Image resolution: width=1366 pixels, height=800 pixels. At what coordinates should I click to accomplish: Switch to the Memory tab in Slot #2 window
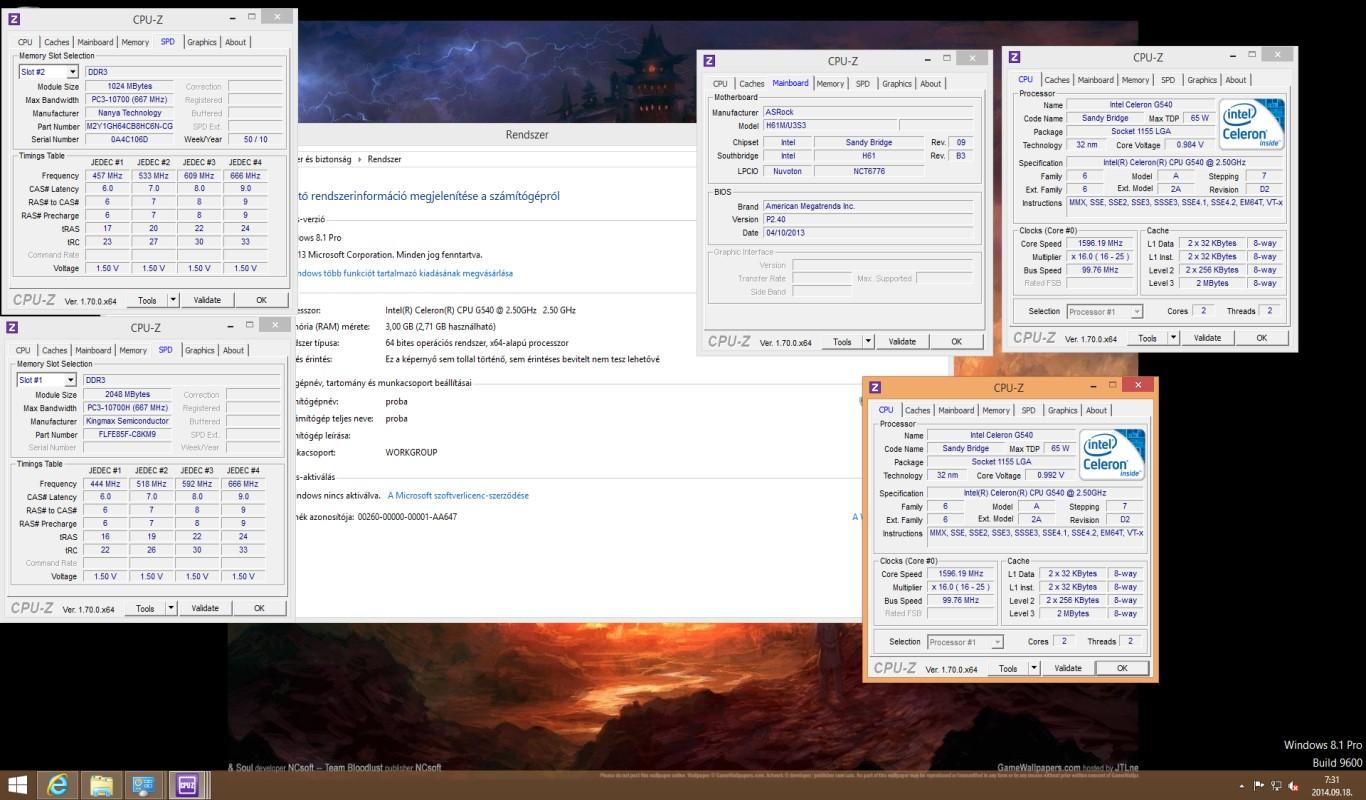[135, 42]
